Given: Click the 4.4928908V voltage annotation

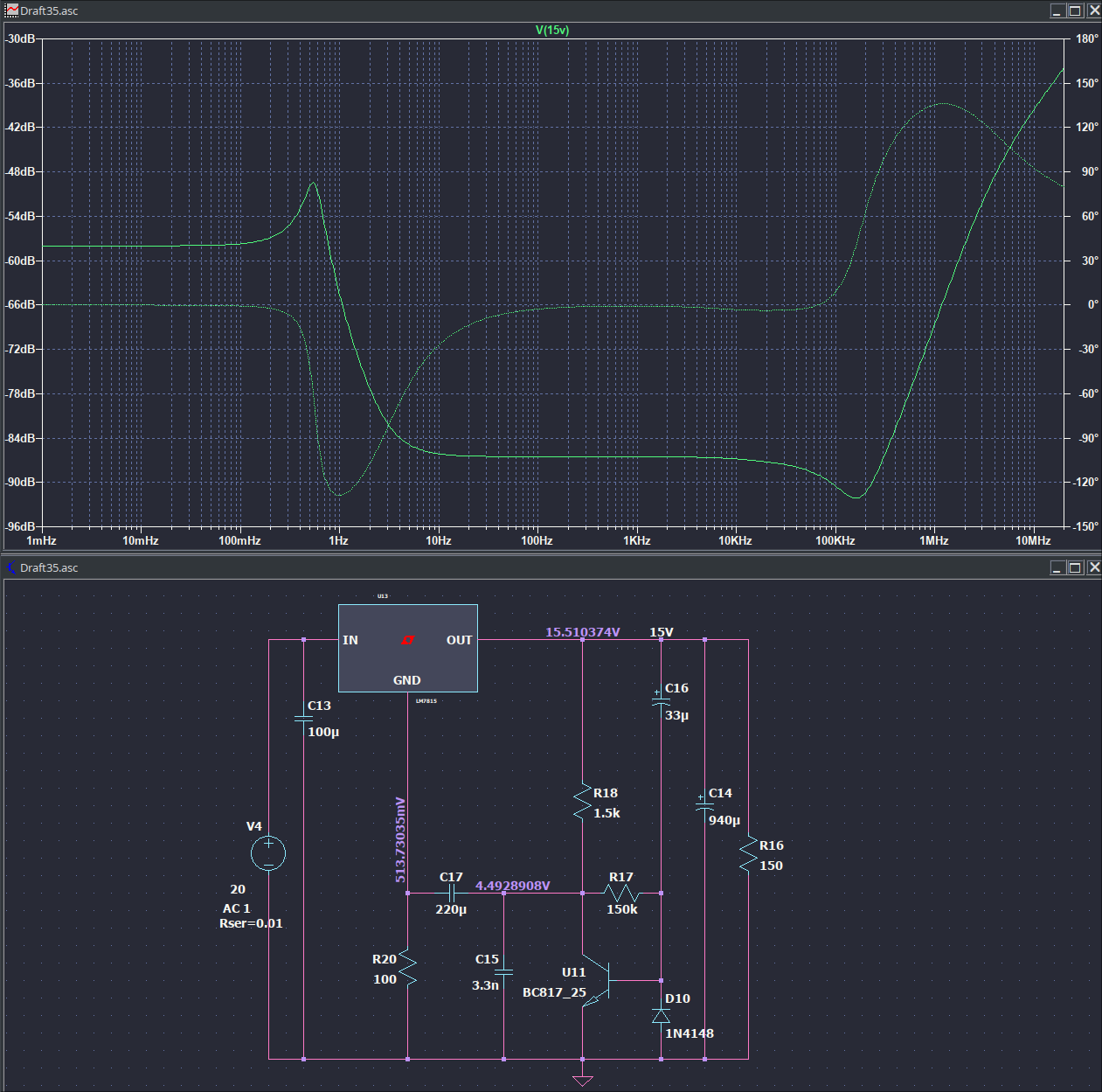Looking at the screenshot, I should (513, 886).
